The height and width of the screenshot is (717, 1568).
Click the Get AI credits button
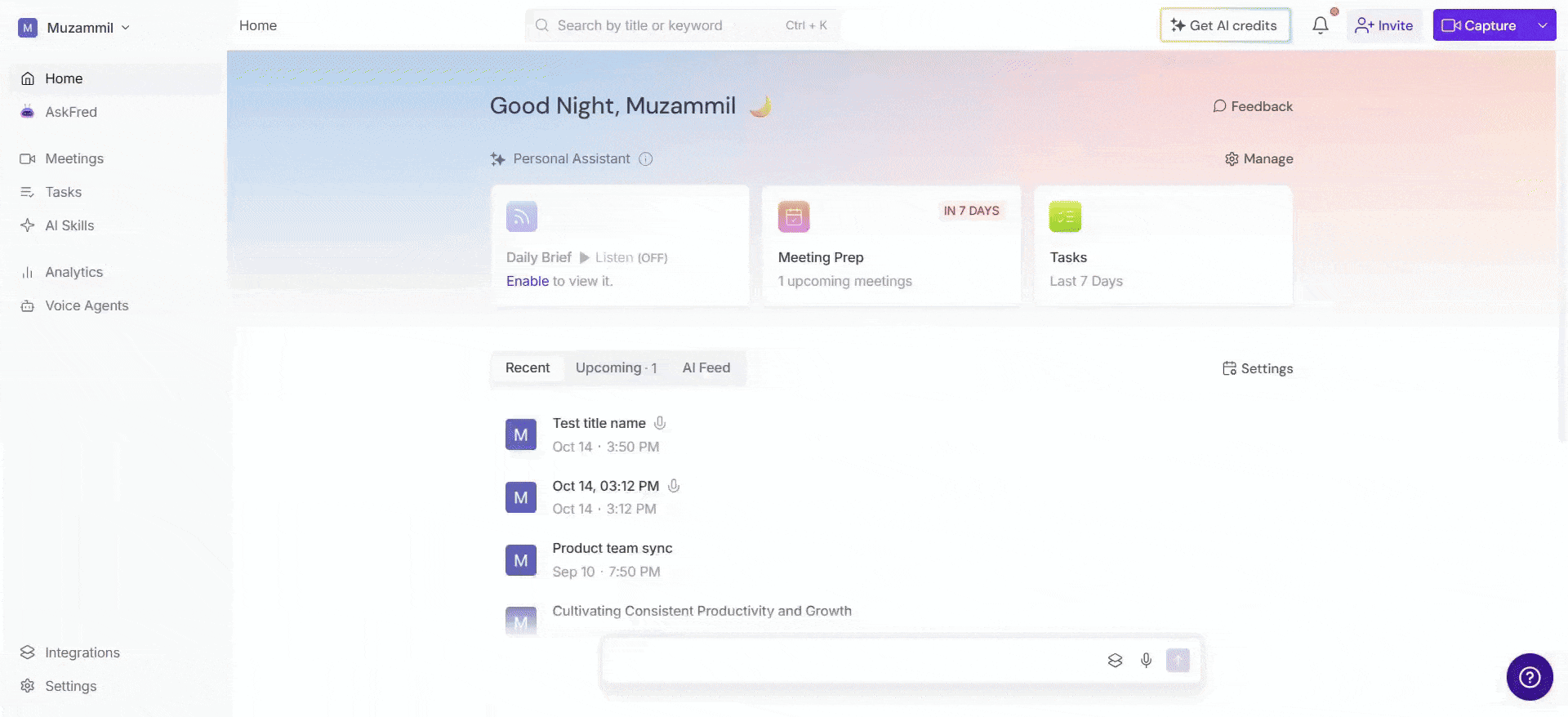click(x=1225, y=25)
